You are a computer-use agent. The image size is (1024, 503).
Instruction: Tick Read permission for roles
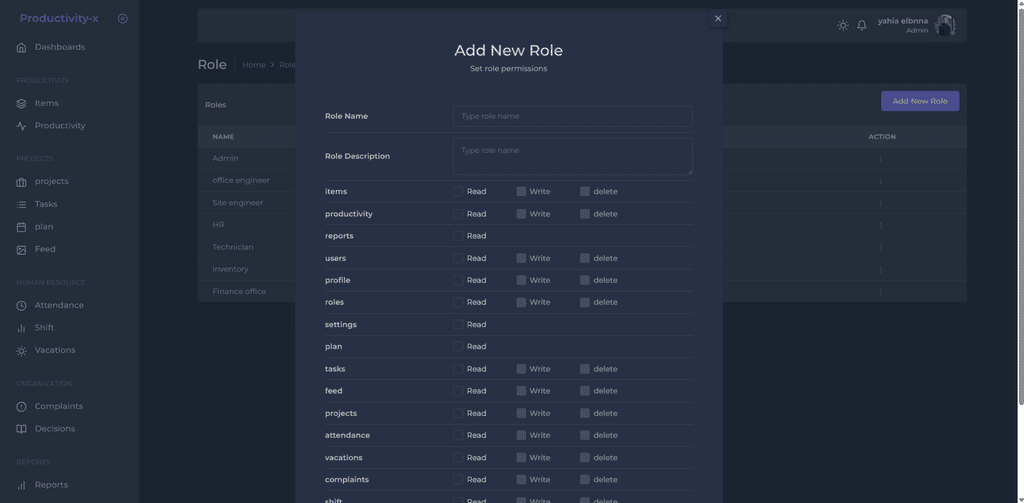click(458, 302)
